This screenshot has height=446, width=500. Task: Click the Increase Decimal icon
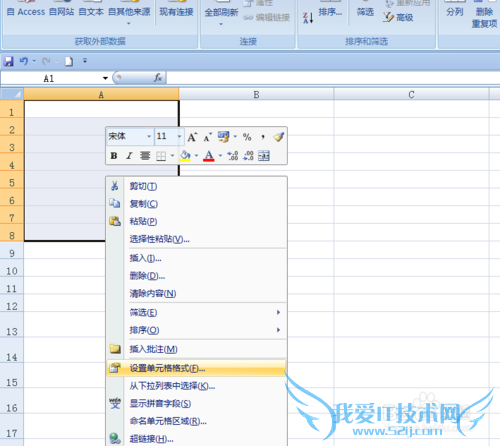pyautogui.click(x=232, y=156)
